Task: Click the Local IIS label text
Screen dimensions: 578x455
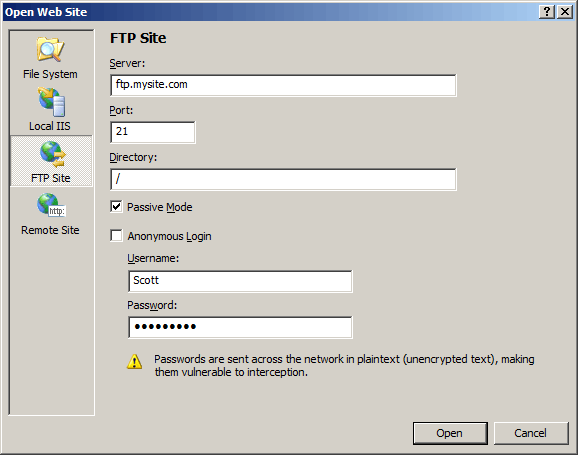Action: point(50,126)
